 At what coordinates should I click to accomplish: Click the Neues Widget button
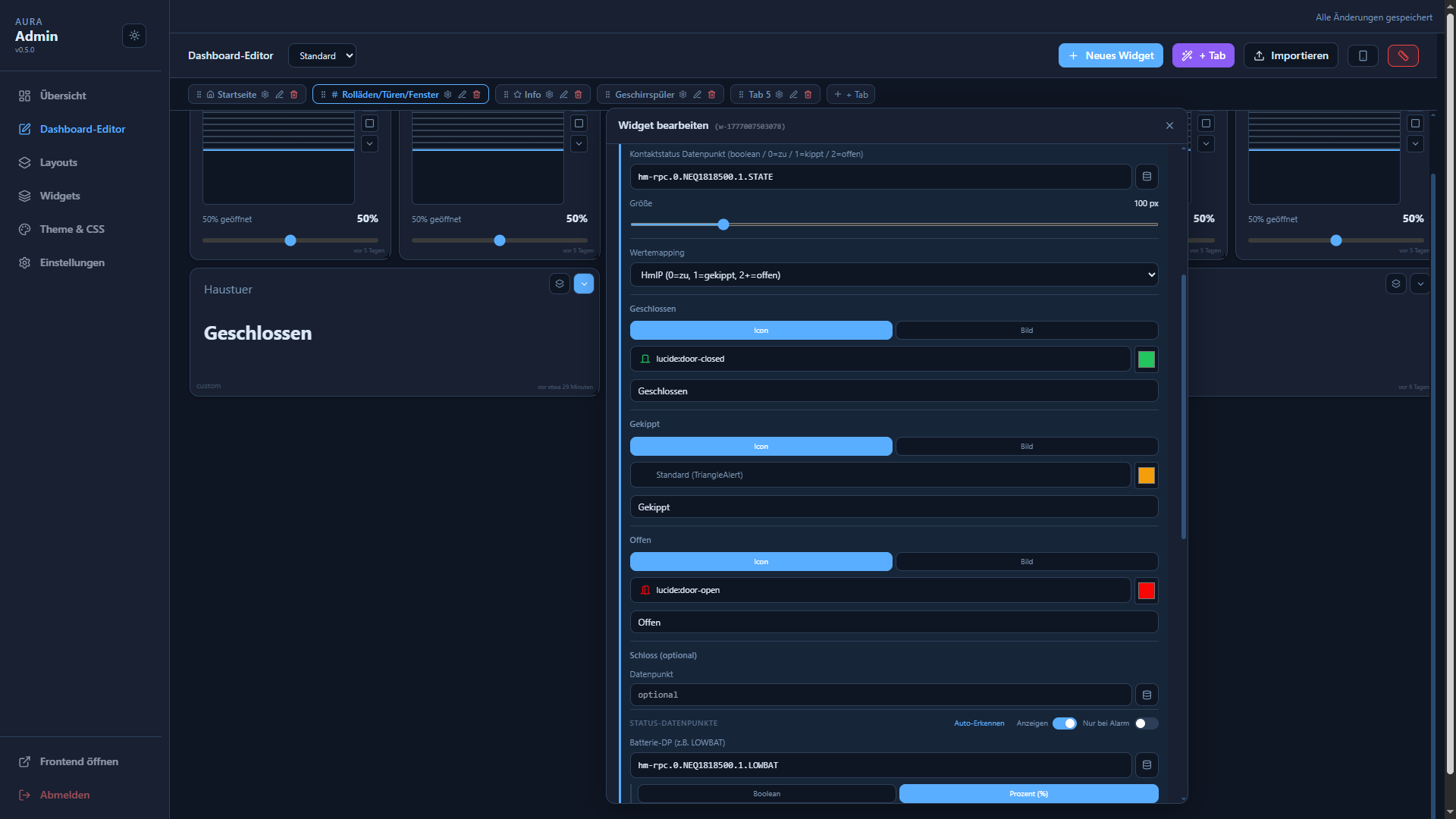pos(1109,55)
